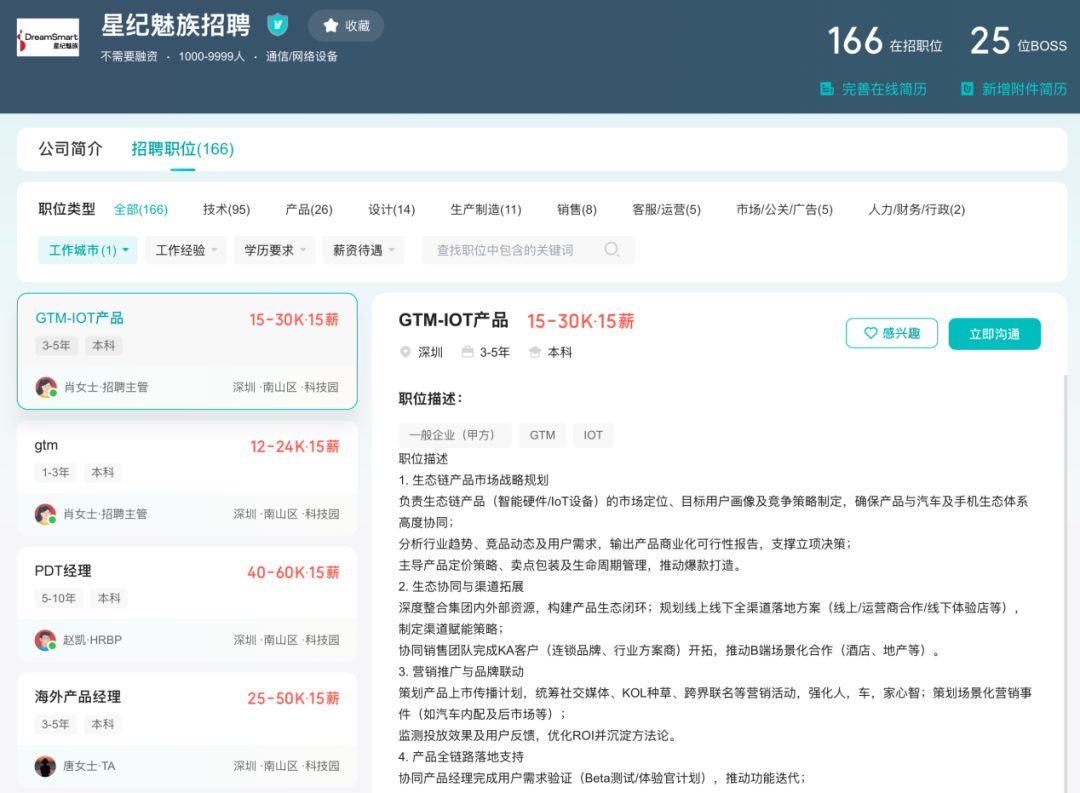Image resolution: width=1080 pixels, height=793 pixels.
Task: Click 唐女士 TA recruiter avatar
Action: tap(45, 766)
